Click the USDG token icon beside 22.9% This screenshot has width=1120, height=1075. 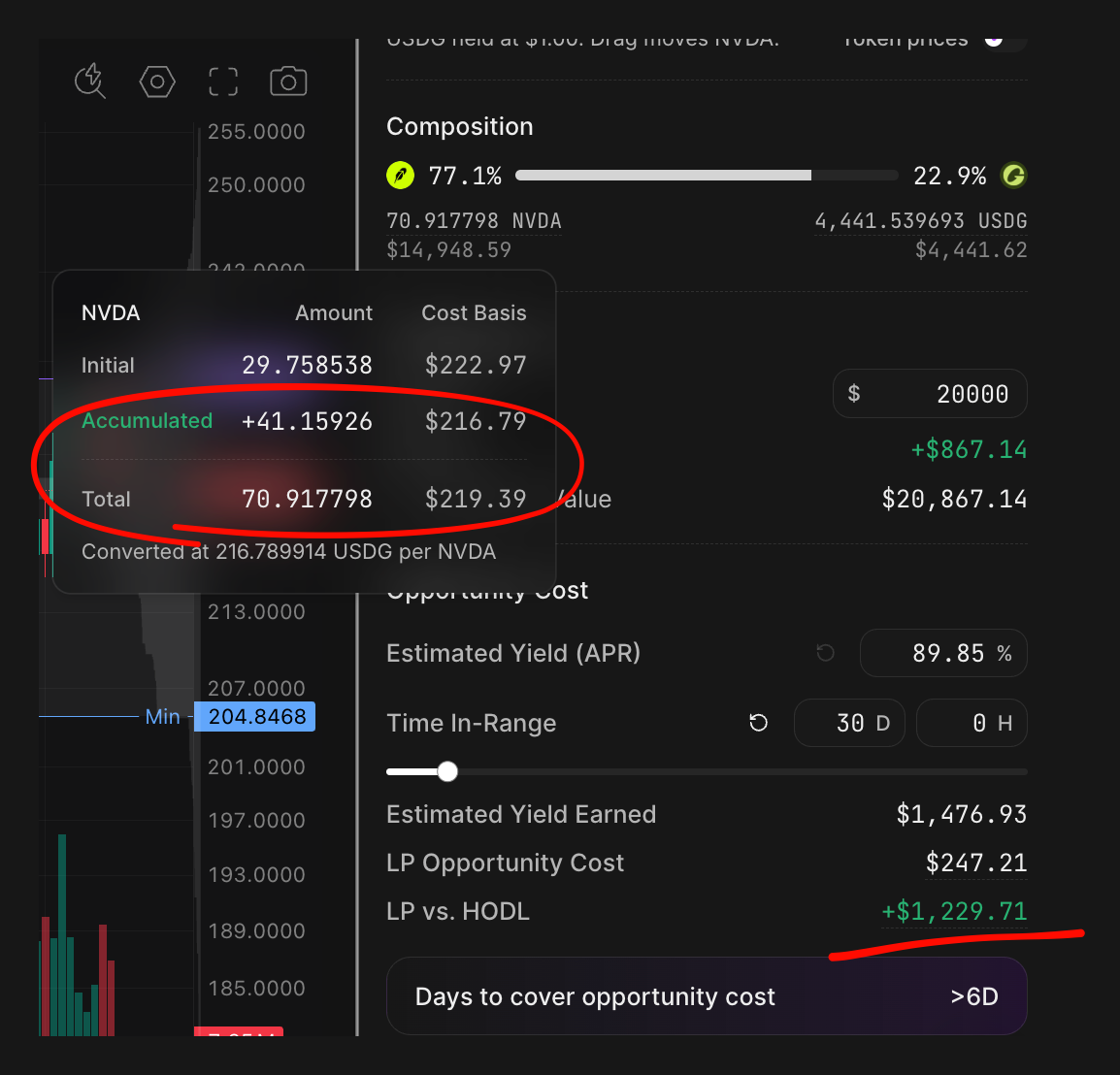[x=1013, y=175]
